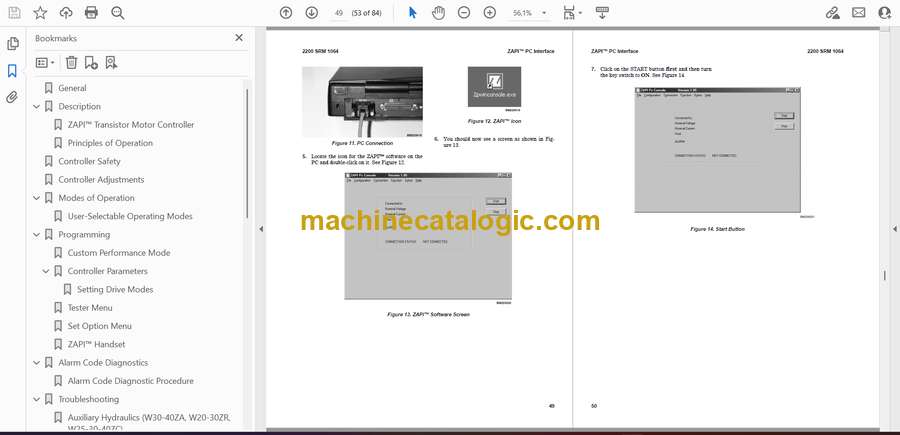
Task: Send document by email envelope icon
Action: [859, 13]
